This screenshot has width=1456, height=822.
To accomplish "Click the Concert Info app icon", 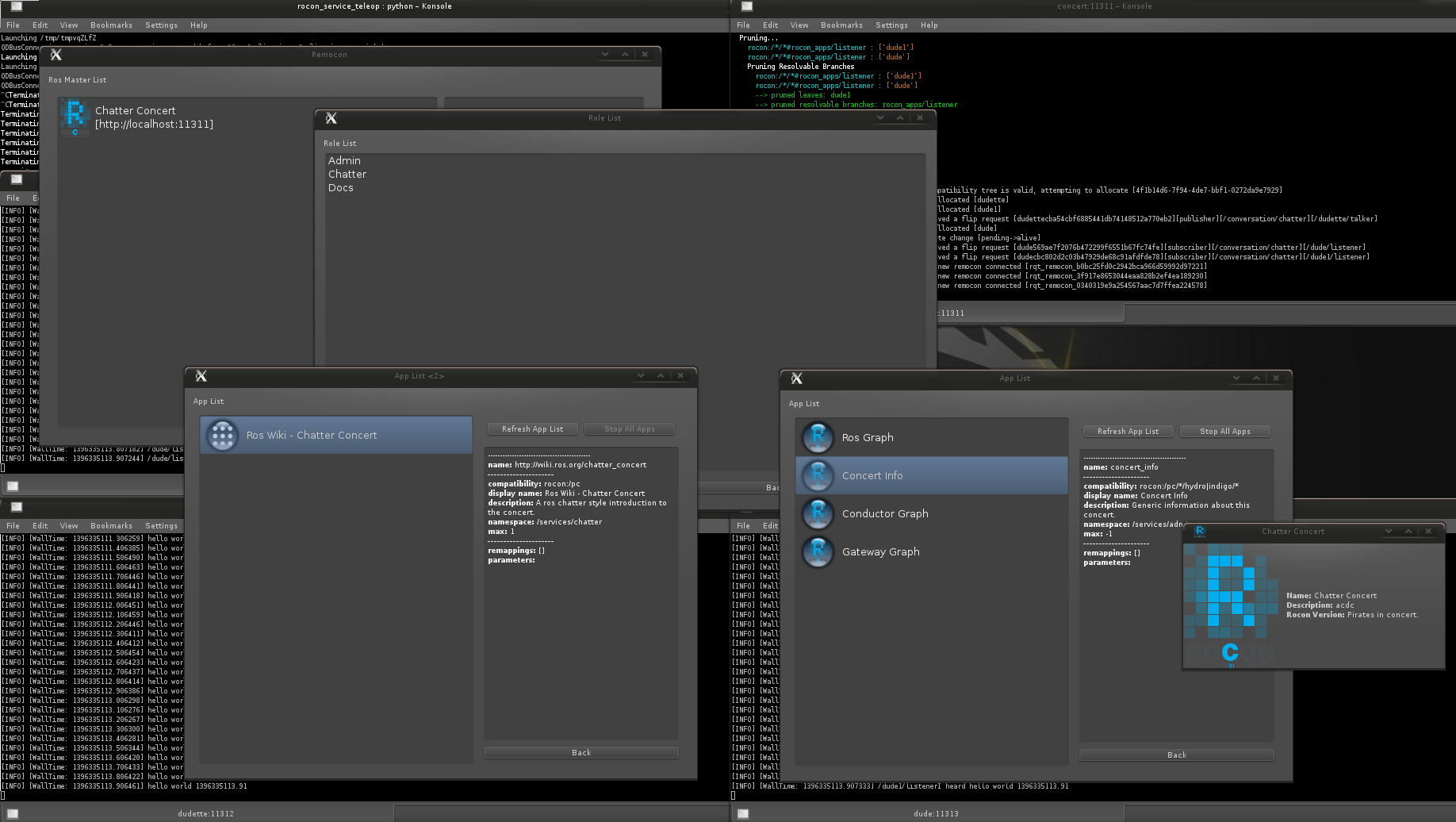I will coord(818,475).
